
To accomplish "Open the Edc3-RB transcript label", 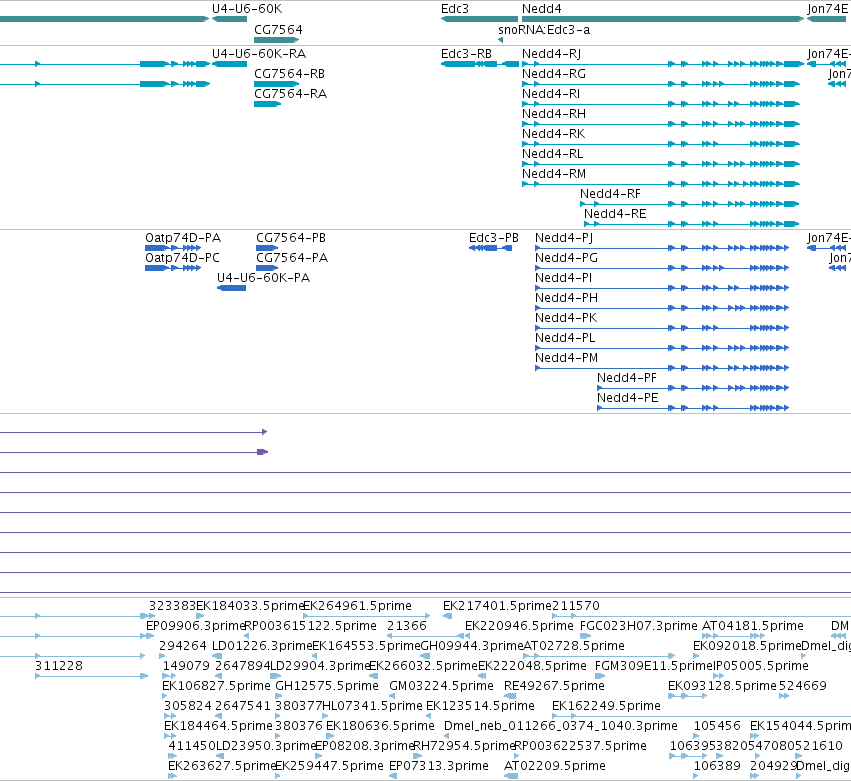I will click(x=466, y=54).
